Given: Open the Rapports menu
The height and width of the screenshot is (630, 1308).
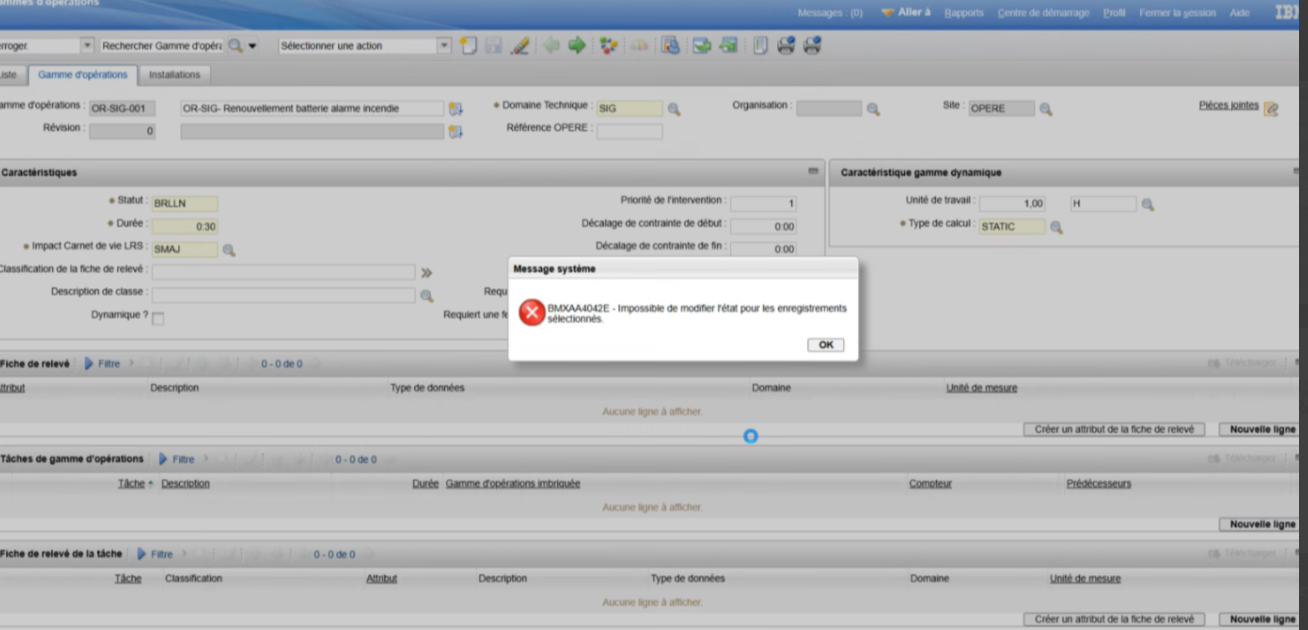Looking at the screenshot, I should coord(964,13).
